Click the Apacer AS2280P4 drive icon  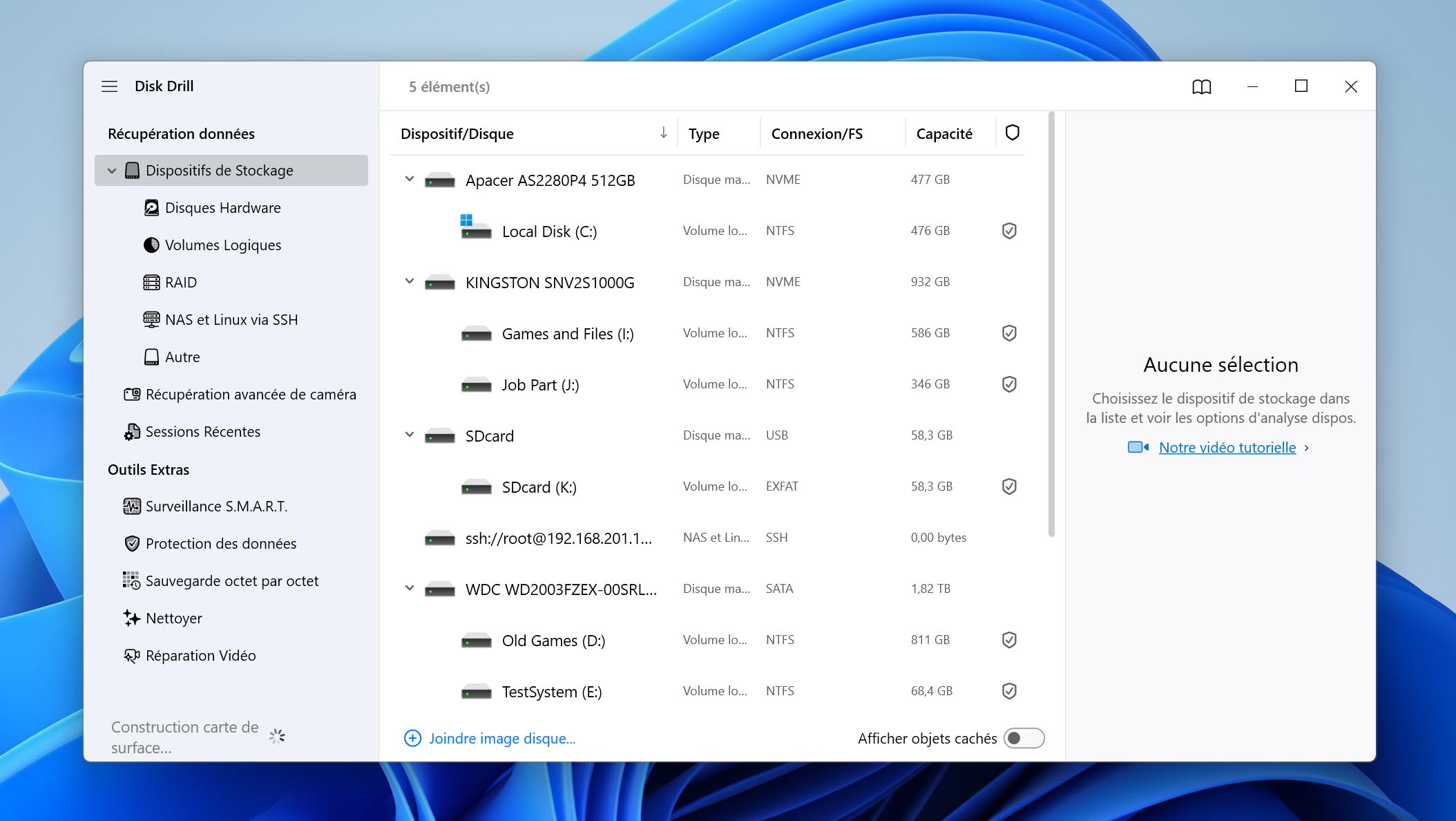440,181
